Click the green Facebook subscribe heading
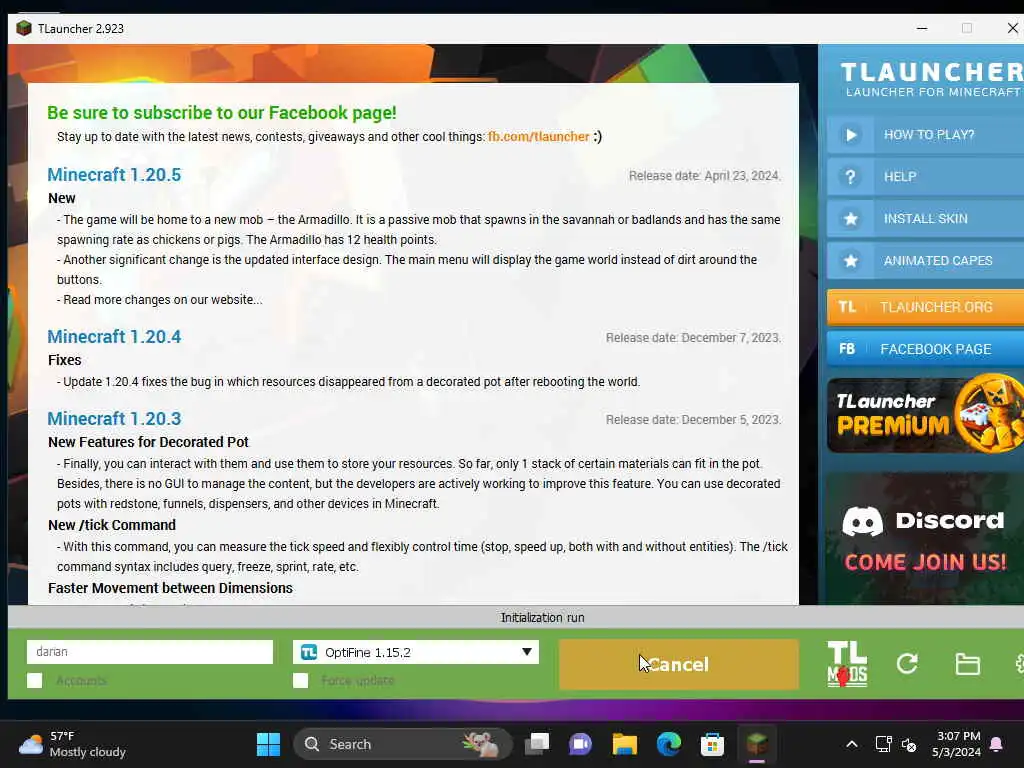The height and width of the screenshot is (768, 1024). pos(222,112)
